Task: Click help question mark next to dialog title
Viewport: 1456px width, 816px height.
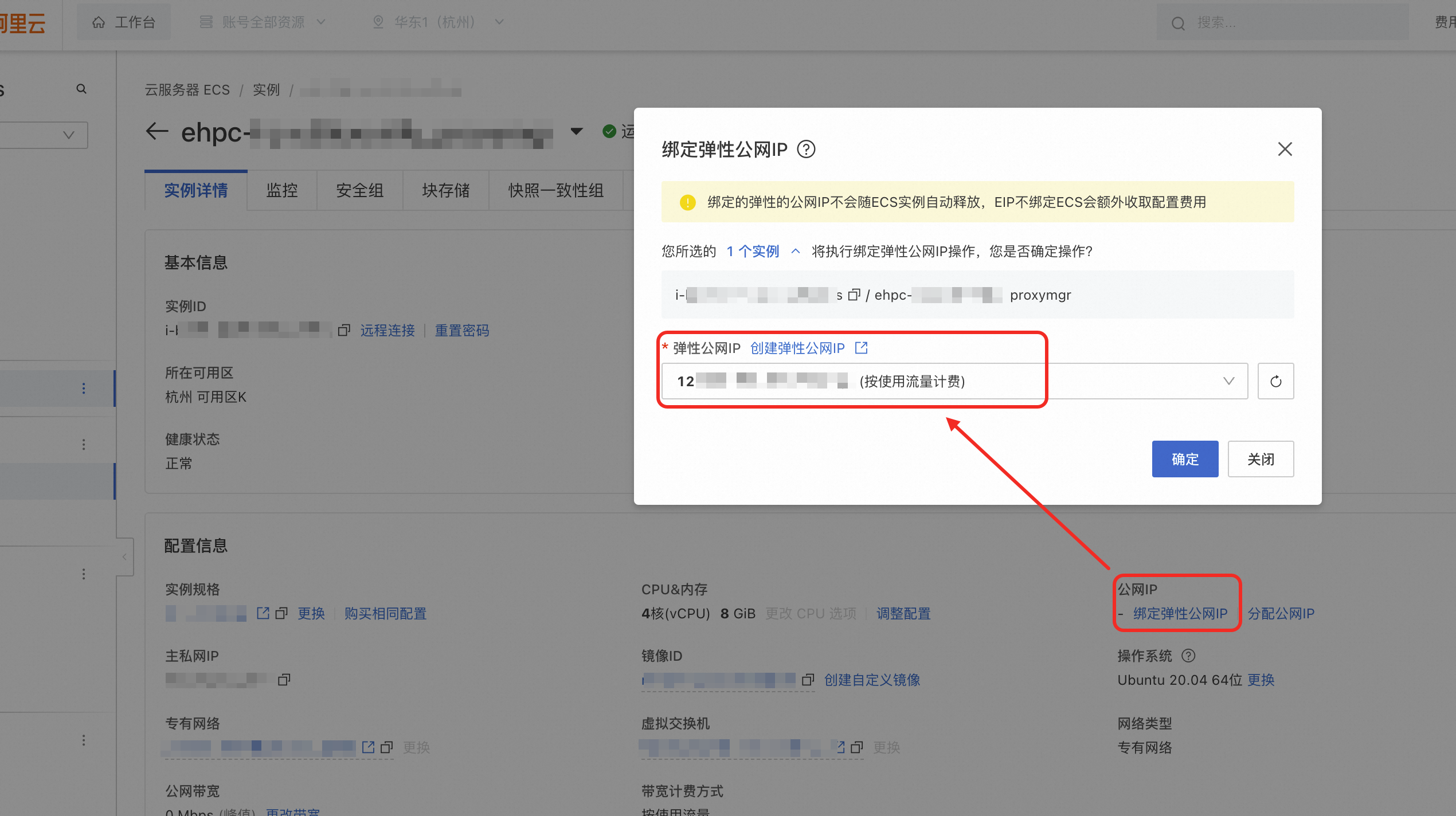Action: click(807, 150)
